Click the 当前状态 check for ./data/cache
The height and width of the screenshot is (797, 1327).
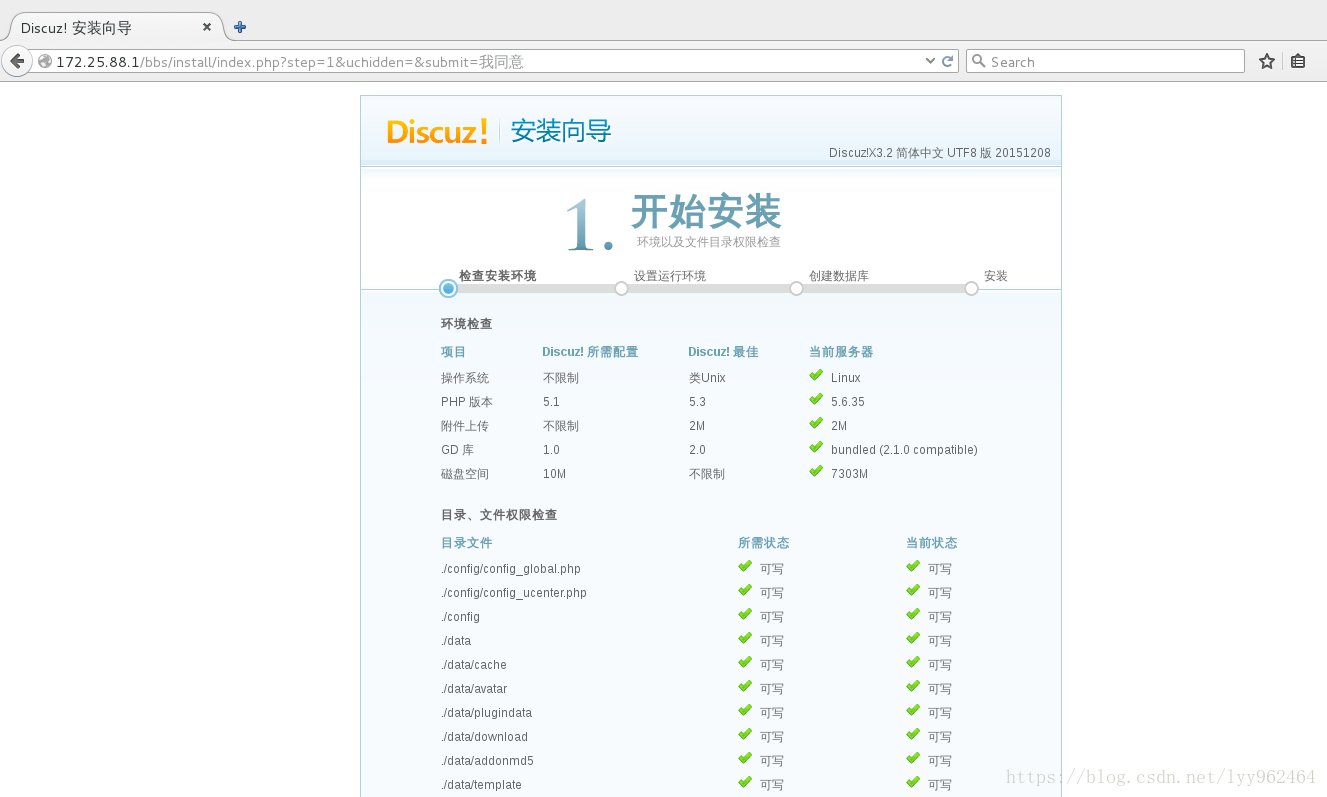click(x=913, y=663)
